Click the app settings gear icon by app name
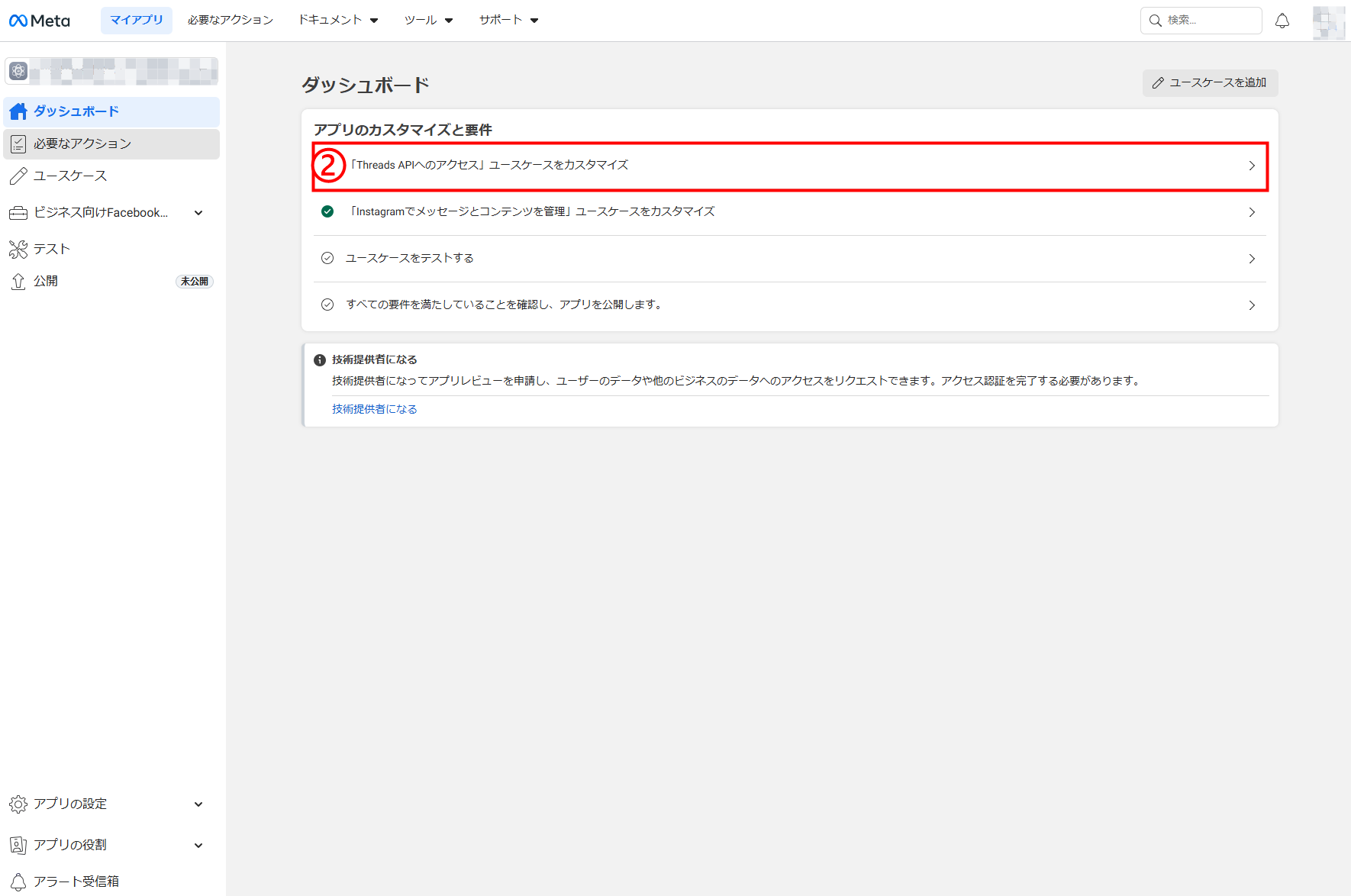 click(x=18, y=71)
